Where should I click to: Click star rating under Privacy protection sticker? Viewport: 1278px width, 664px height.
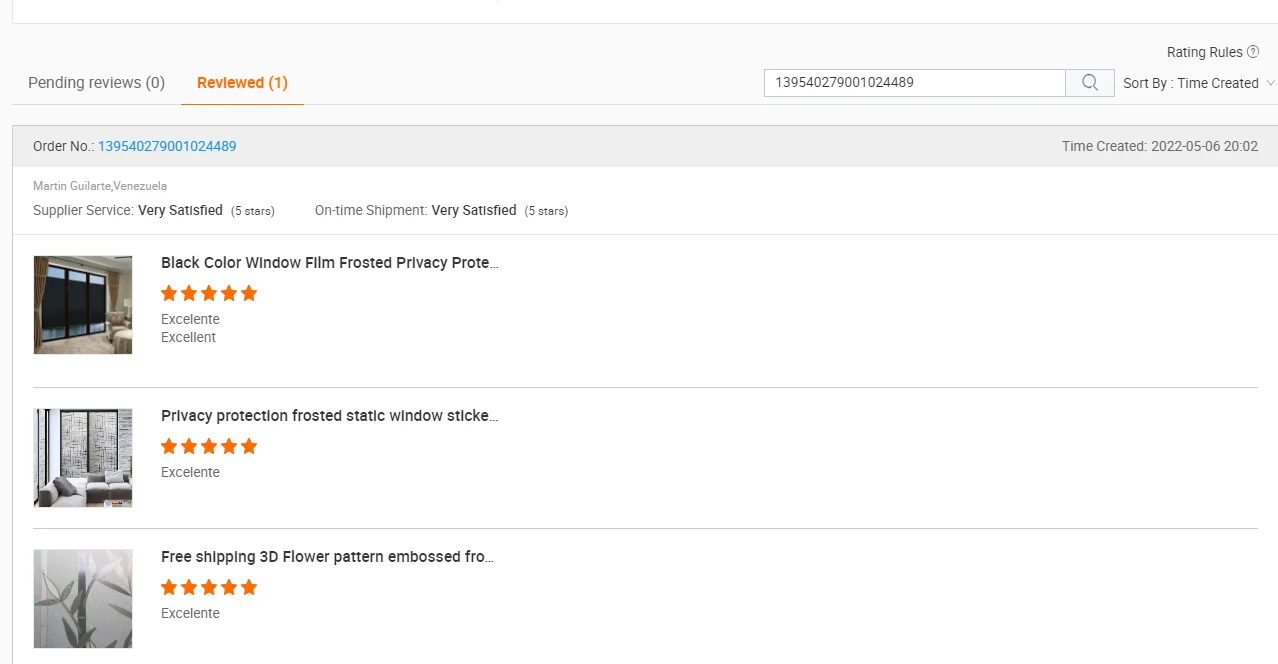tap(209, 446)
